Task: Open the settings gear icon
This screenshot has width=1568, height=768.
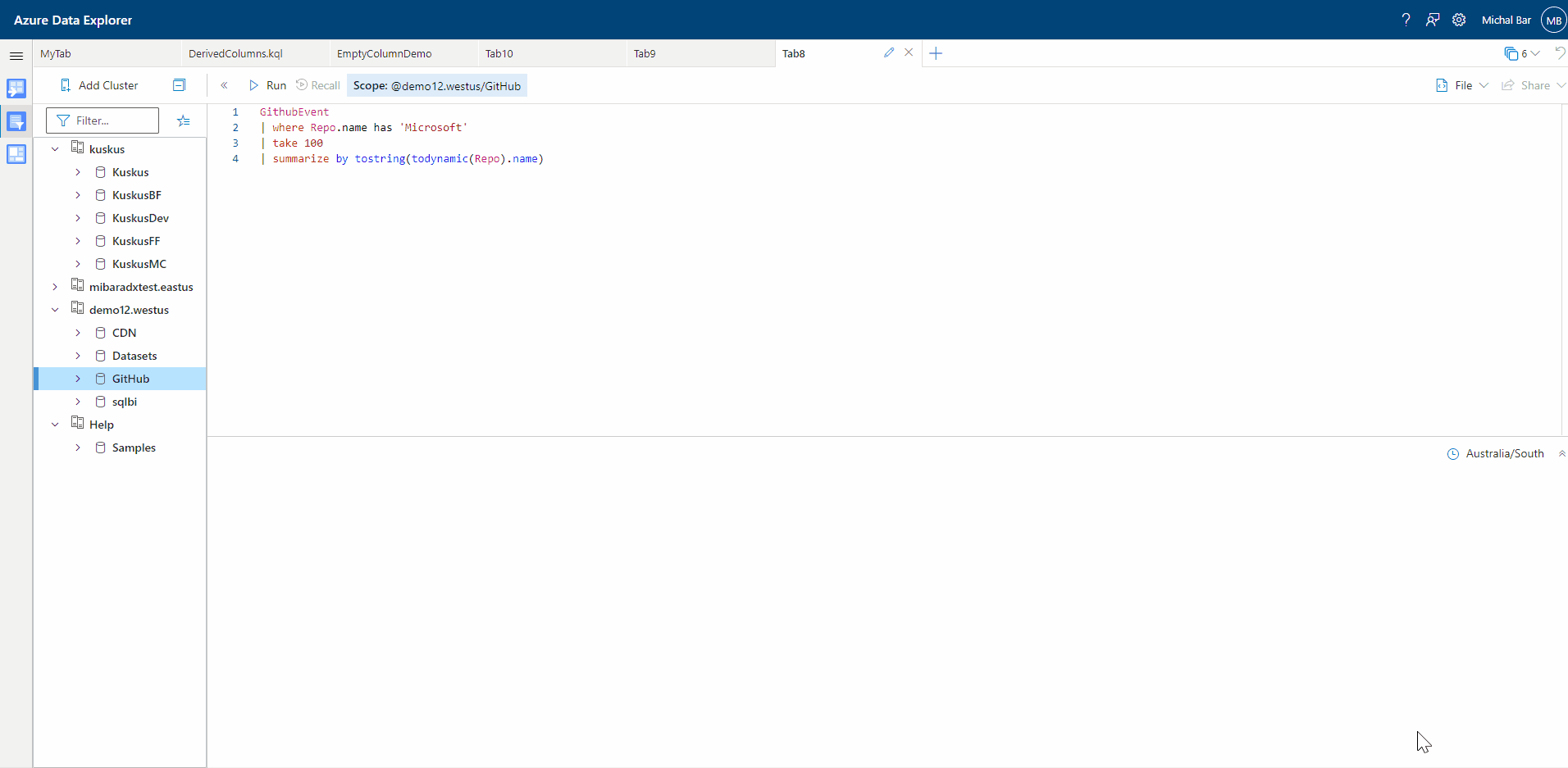Action: (x=1460, y=19)
